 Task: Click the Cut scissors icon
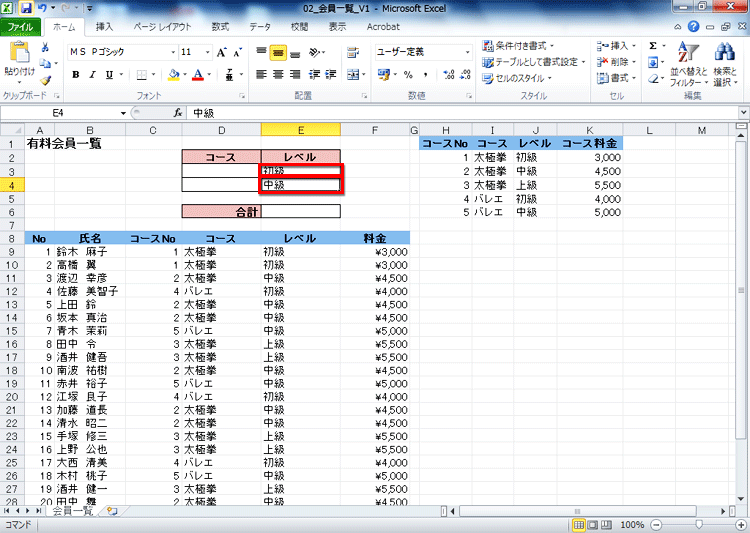[45, 47]
